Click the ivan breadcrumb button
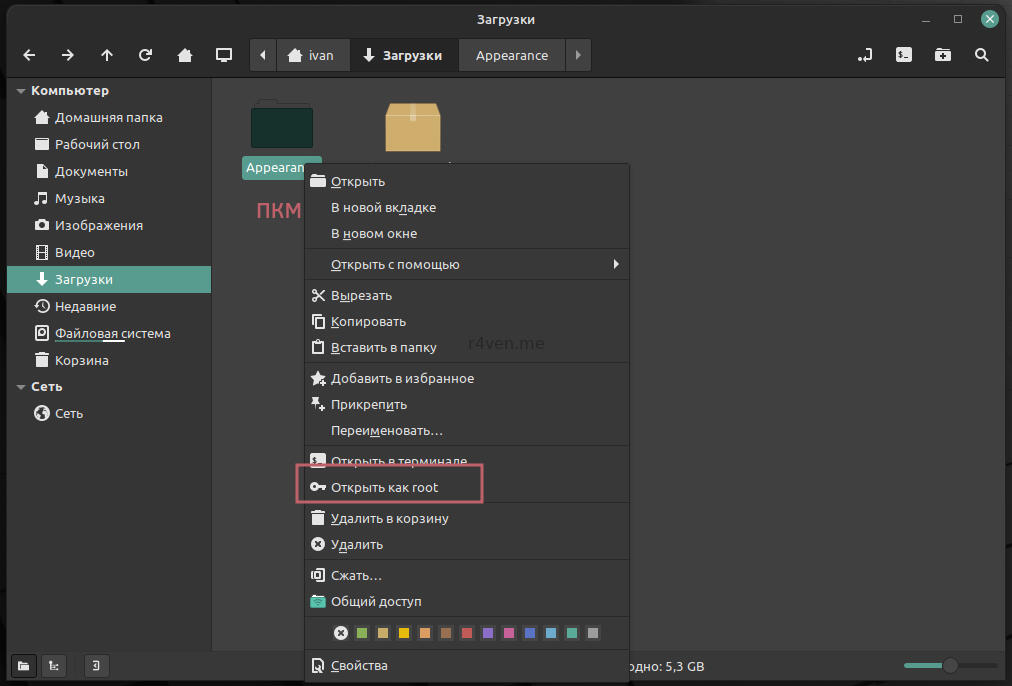The image size is (1012, 686). click(x=312, y=55)
